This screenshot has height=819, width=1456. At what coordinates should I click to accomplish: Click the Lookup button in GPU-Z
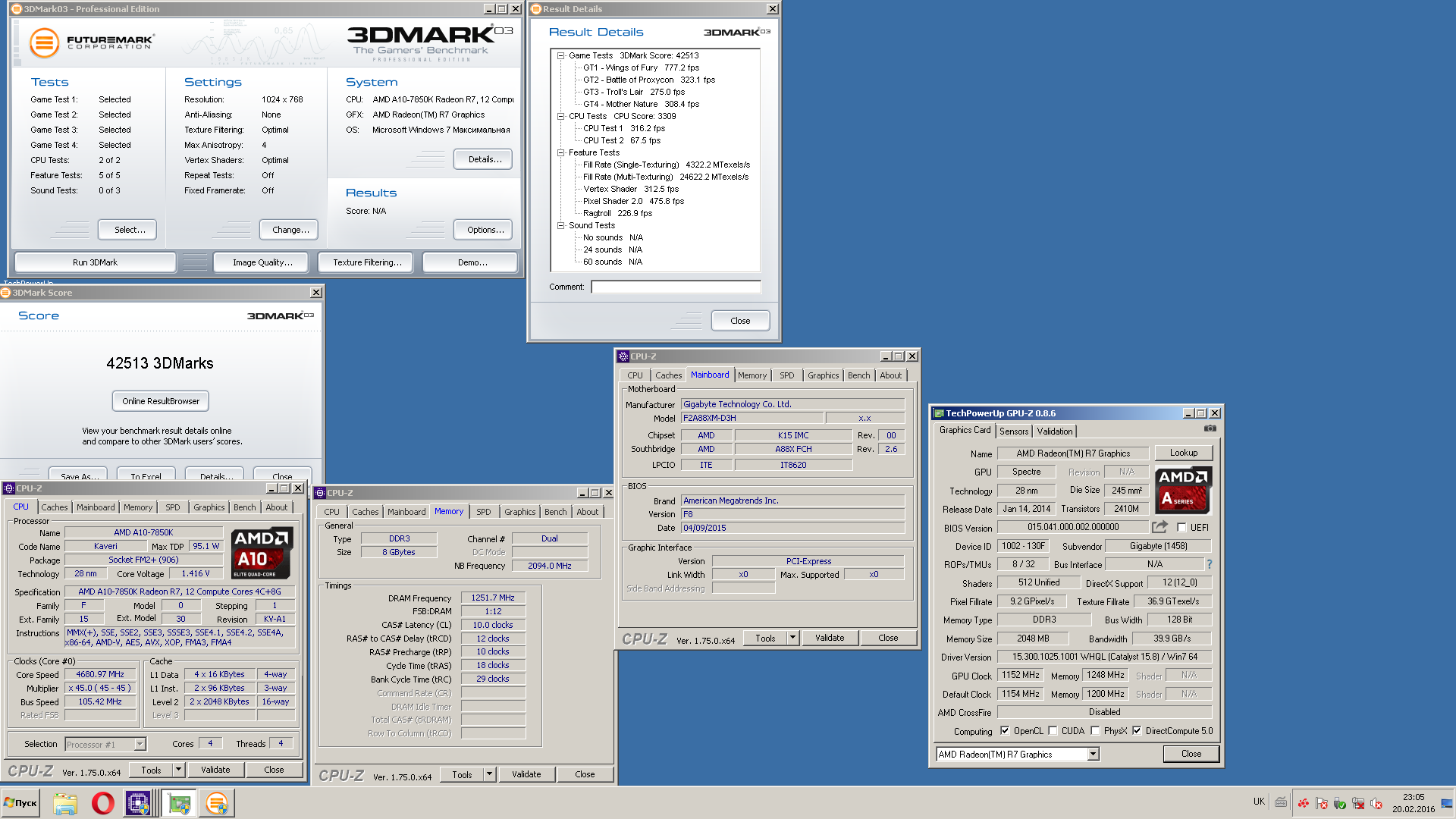pos(1184,453)
